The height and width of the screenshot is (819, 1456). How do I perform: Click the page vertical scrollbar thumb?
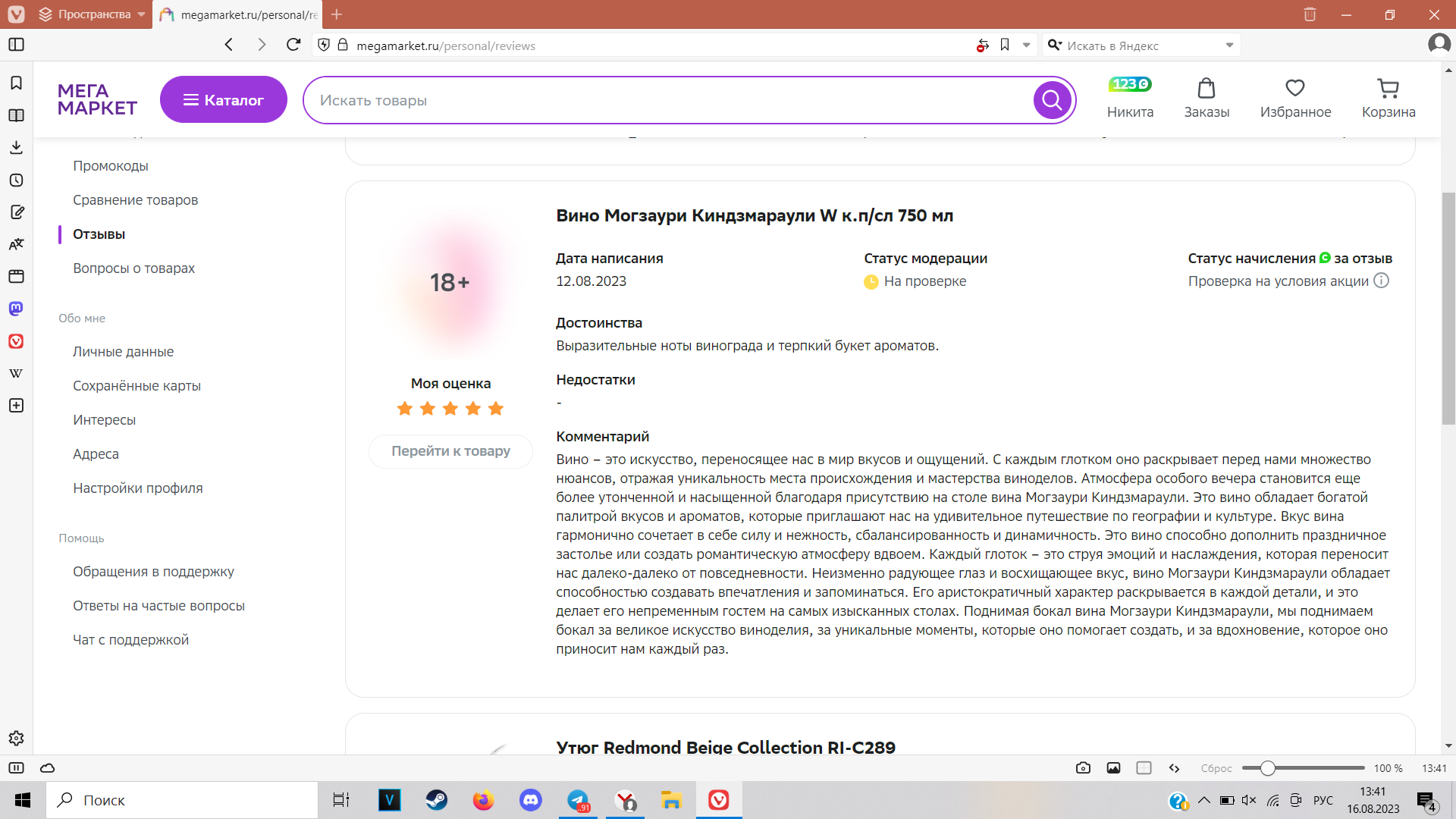(x=1448, y=309)
